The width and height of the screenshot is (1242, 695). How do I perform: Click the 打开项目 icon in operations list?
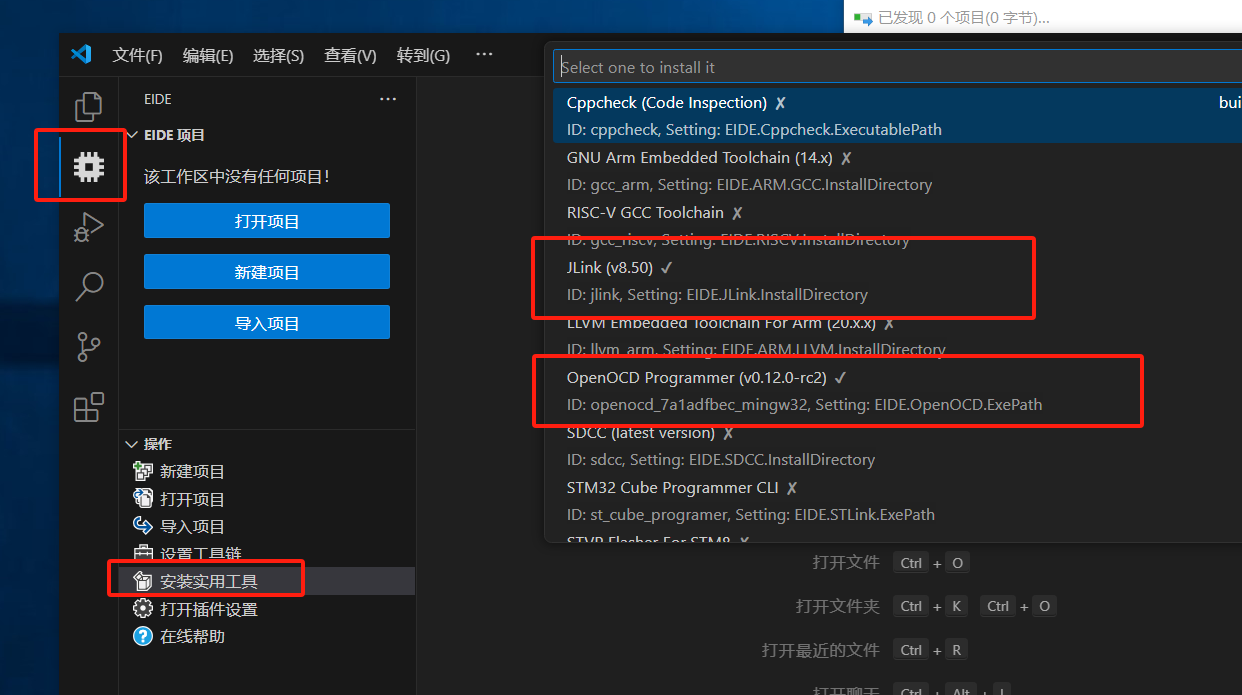[143, 499]
